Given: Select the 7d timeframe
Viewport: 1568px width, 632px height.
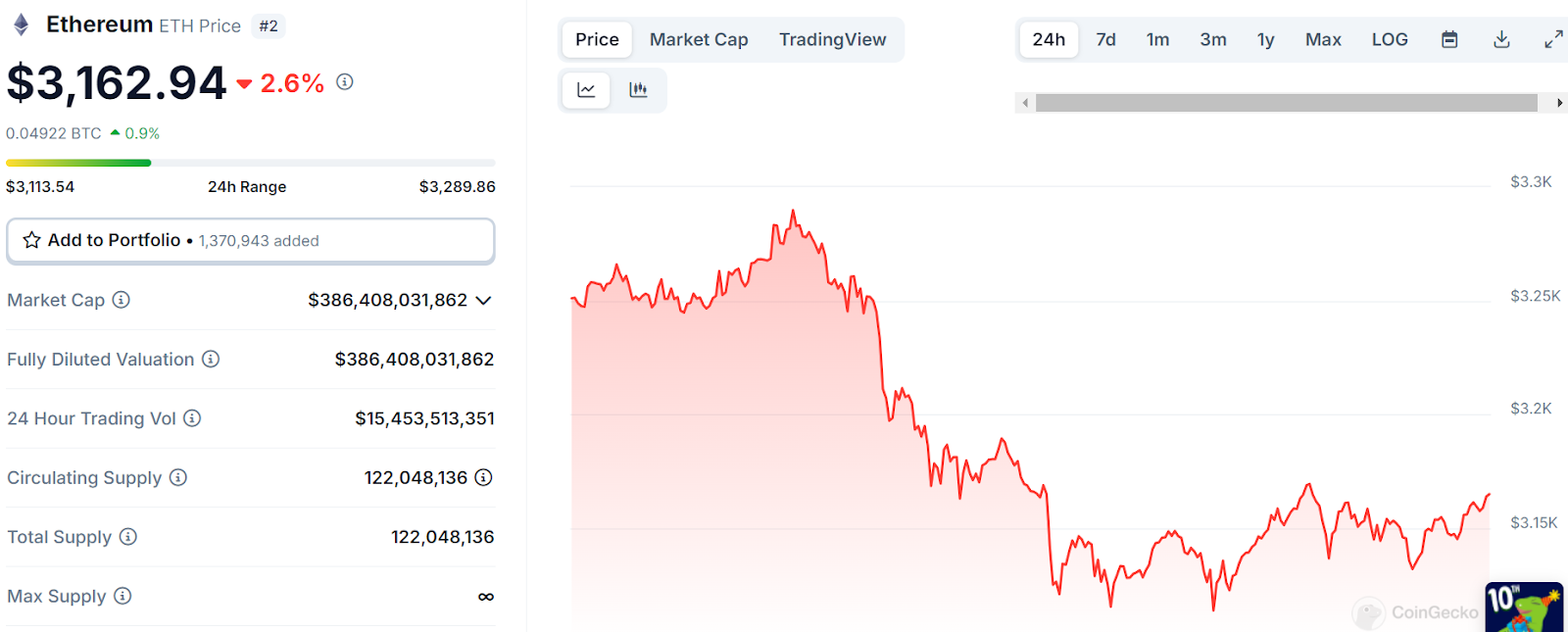Looking at the screenshot, I should [x=1105, y=39].
